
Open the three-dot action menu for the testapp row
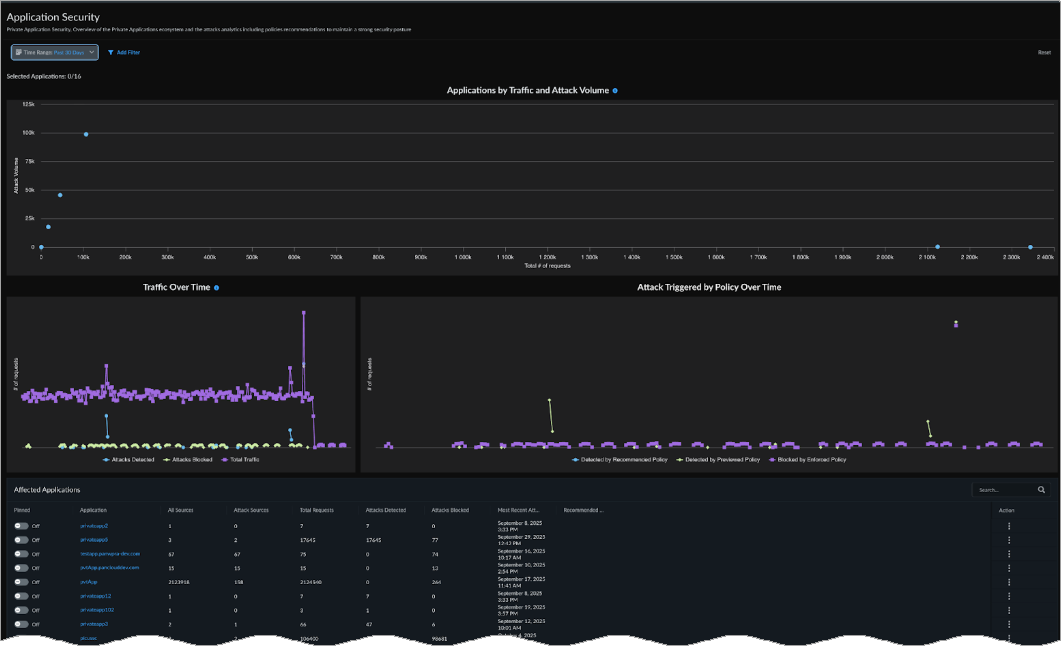tap(1009, 553)
